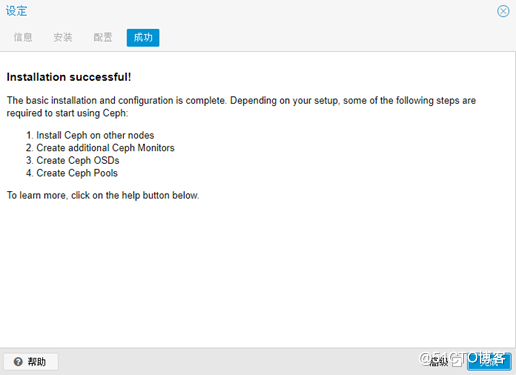This screenshot has height=375, width=516.
Task: Click the 高级 label beside the checkbox
Action: 439,361
